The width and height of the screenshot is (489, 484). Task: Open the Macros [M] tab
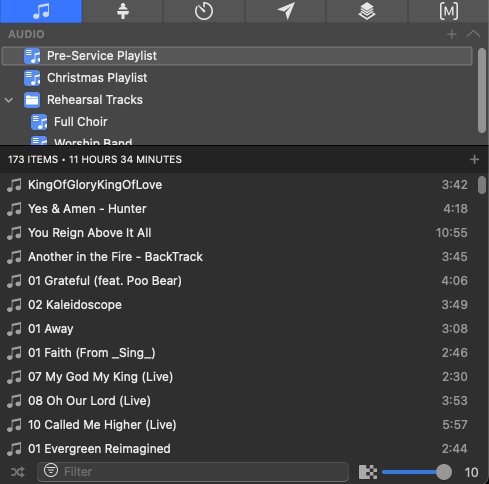click(x=449, y=11)
